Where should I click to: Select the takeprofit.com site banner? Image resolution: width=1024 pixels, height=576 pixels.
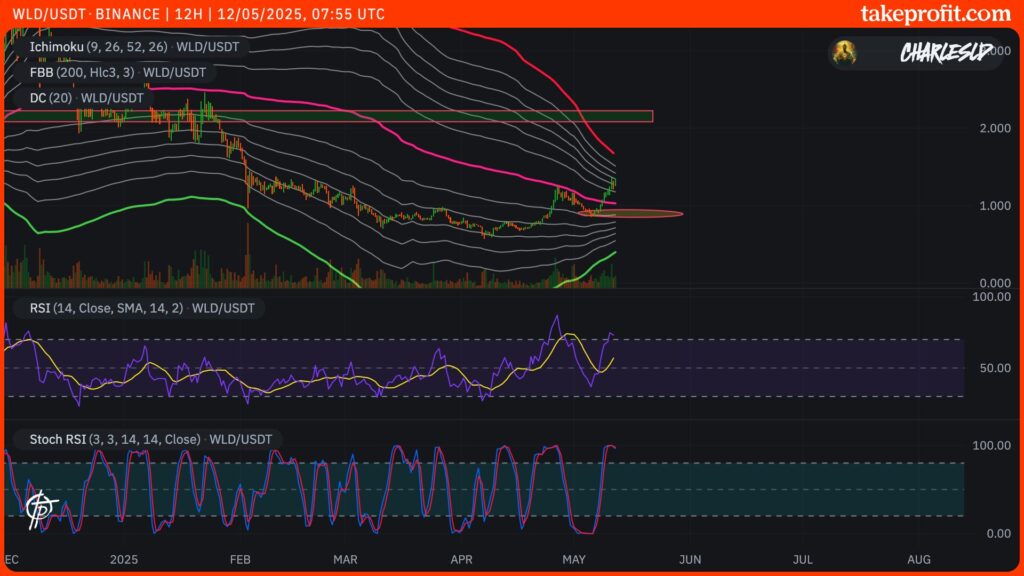[936, 14]
